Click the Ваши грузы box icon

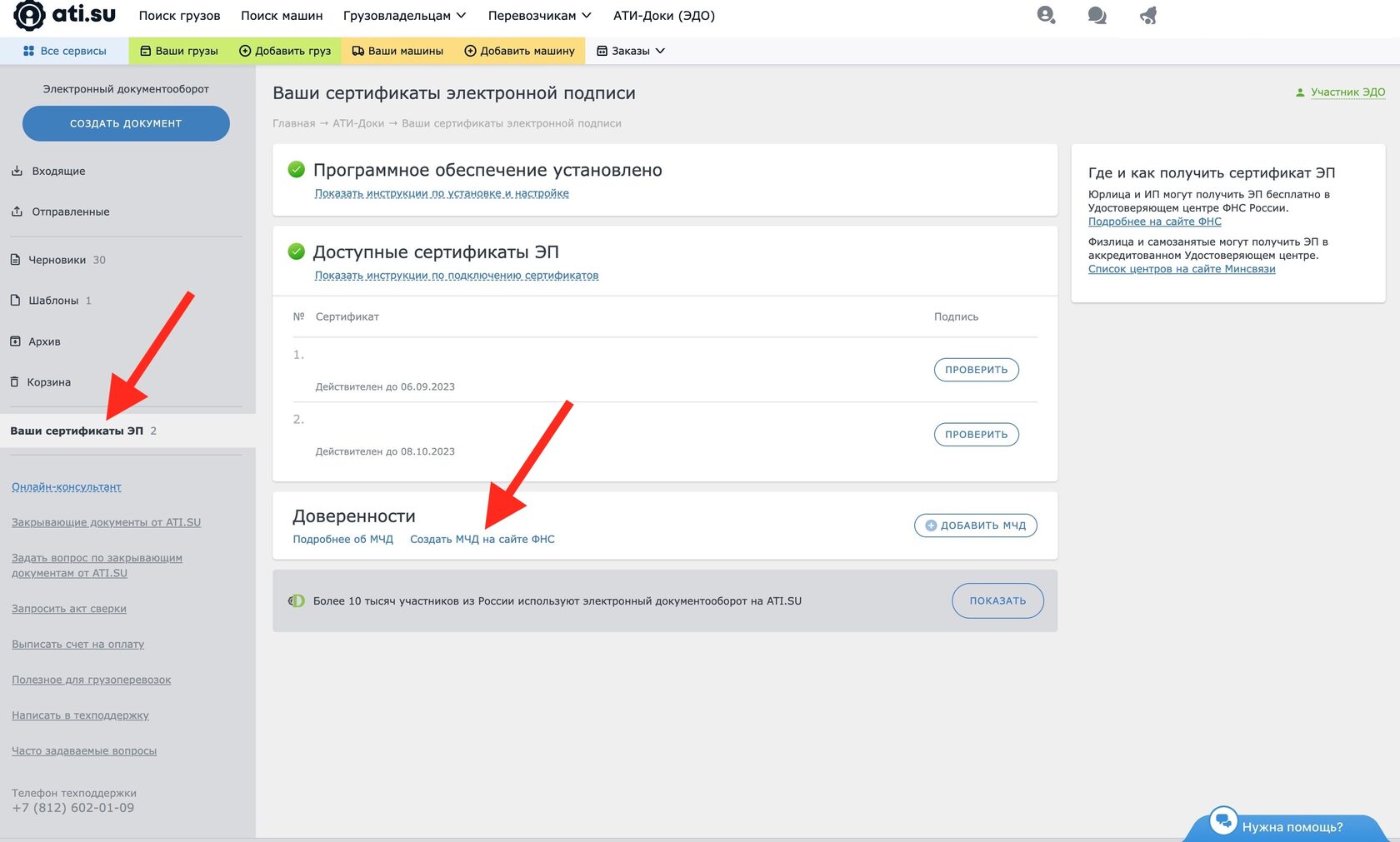click(146, 51)
